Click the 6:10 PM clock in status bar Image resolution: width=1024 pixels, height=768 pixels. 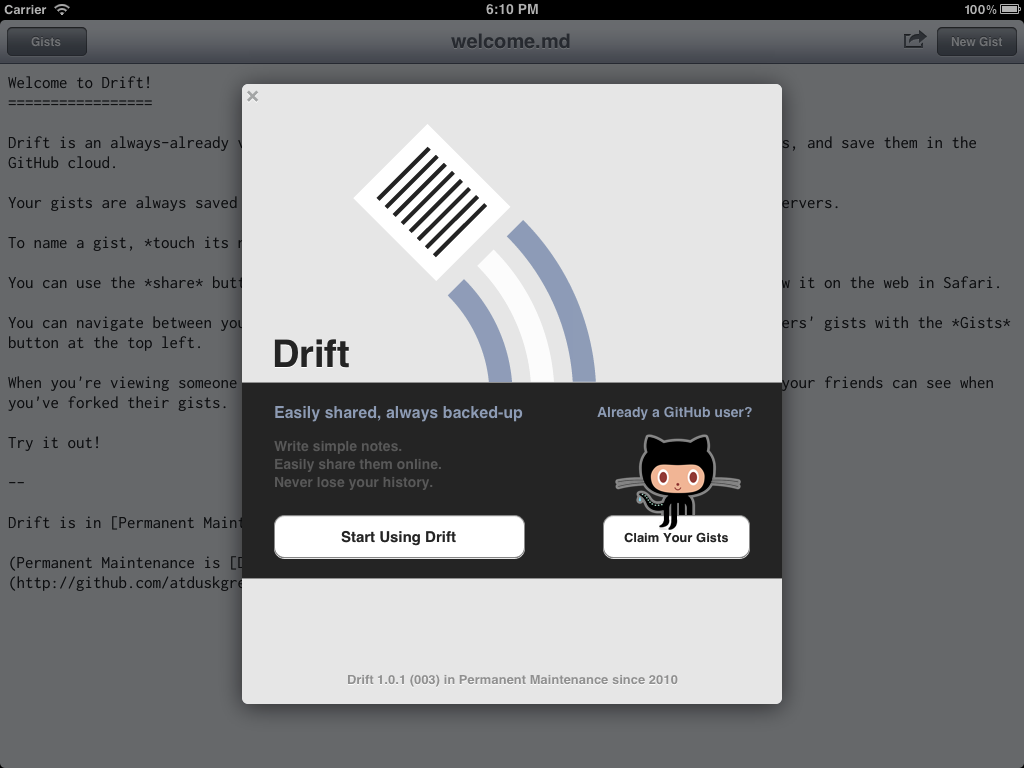[x=512, y=9]
